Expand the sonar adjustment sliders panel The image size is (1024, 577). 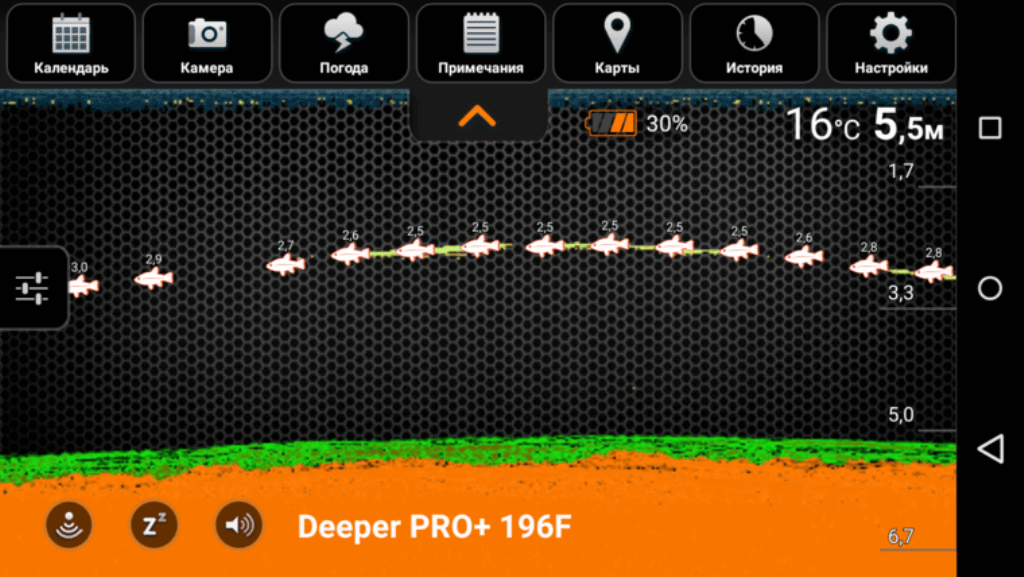click(32, 288)
